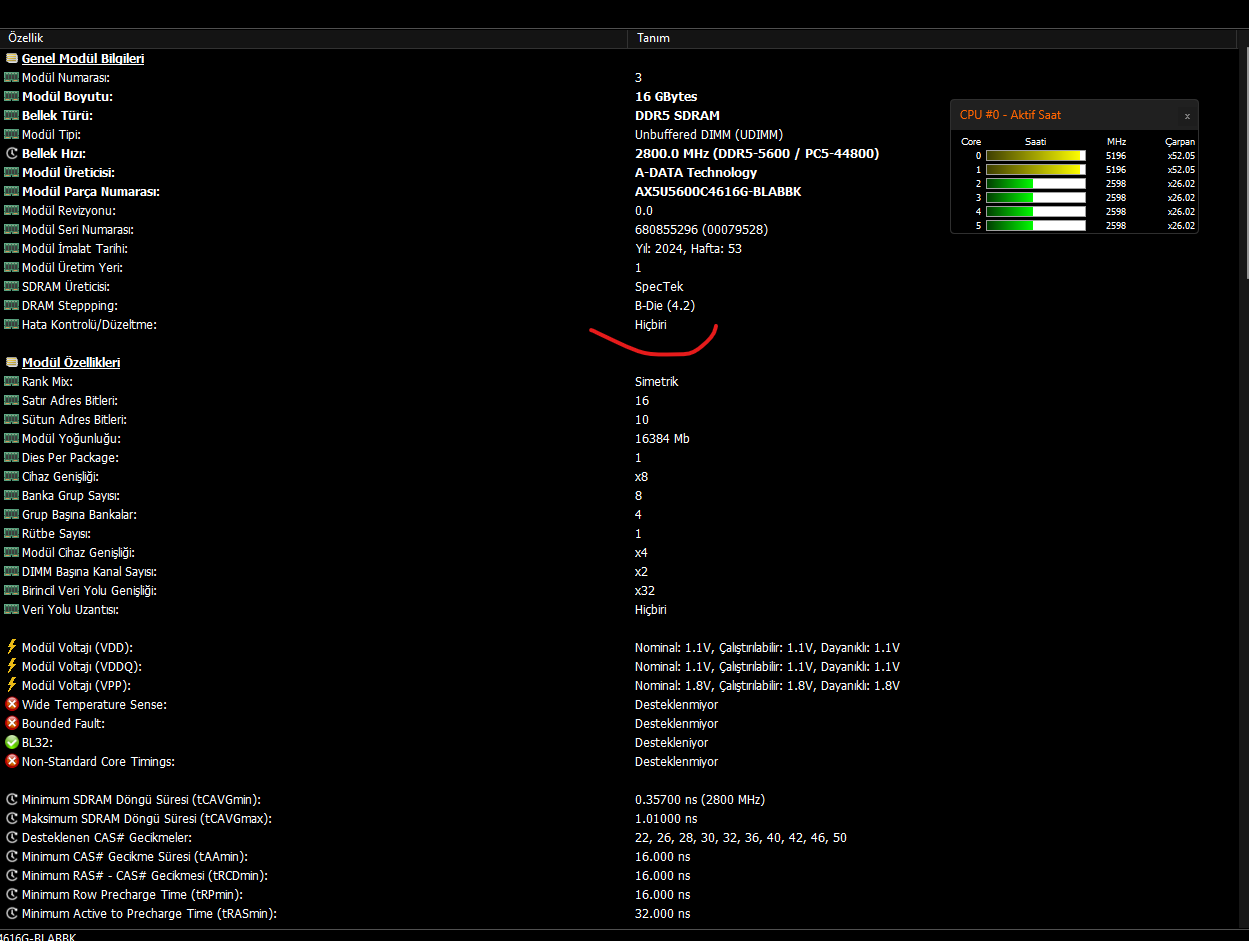
Task: Select the Unbuffered DIMM (UDIMM) value
Action: click(709, 134)
